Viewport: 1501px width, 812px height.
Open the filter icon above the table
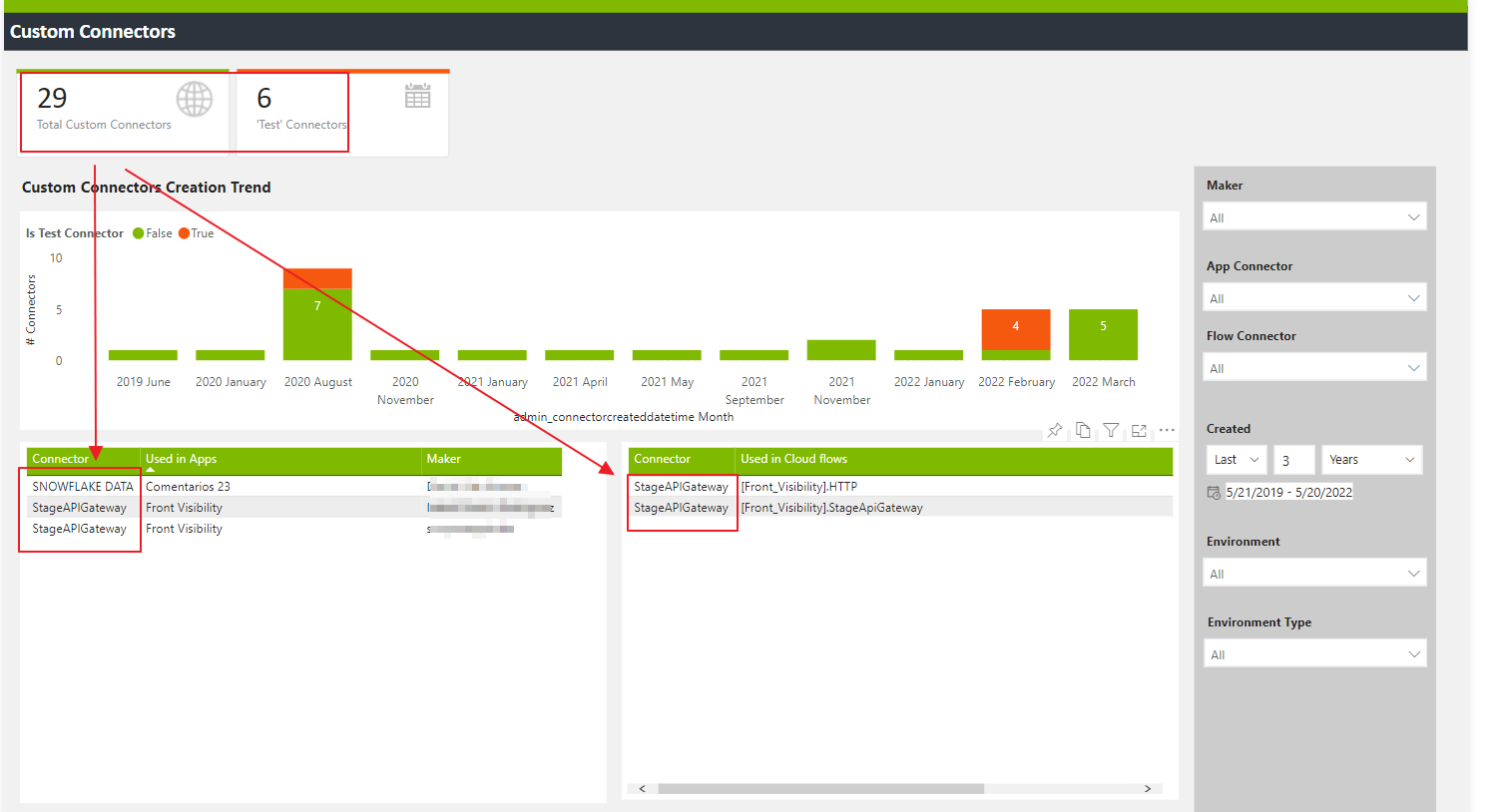(1111, 430)
